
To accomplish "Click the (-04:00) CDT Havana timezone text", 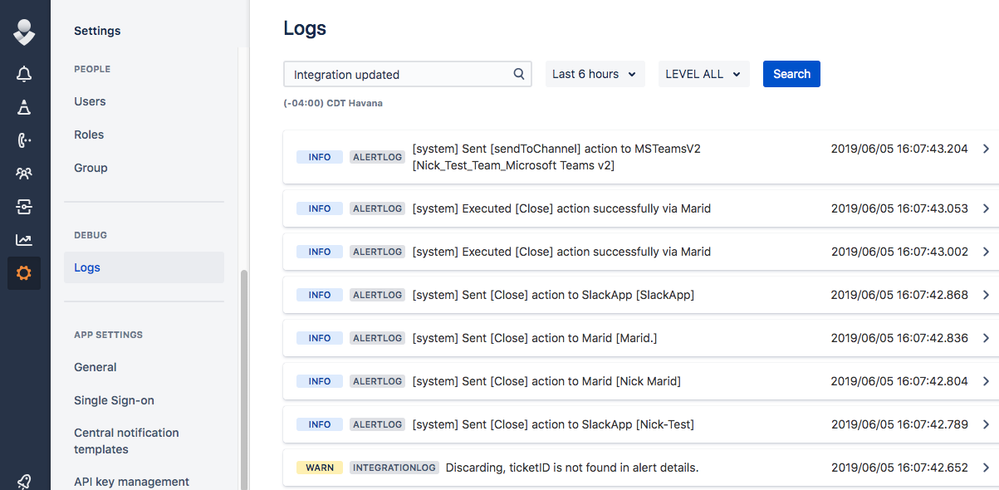I will pyautogui.click(x=333, y=103).
